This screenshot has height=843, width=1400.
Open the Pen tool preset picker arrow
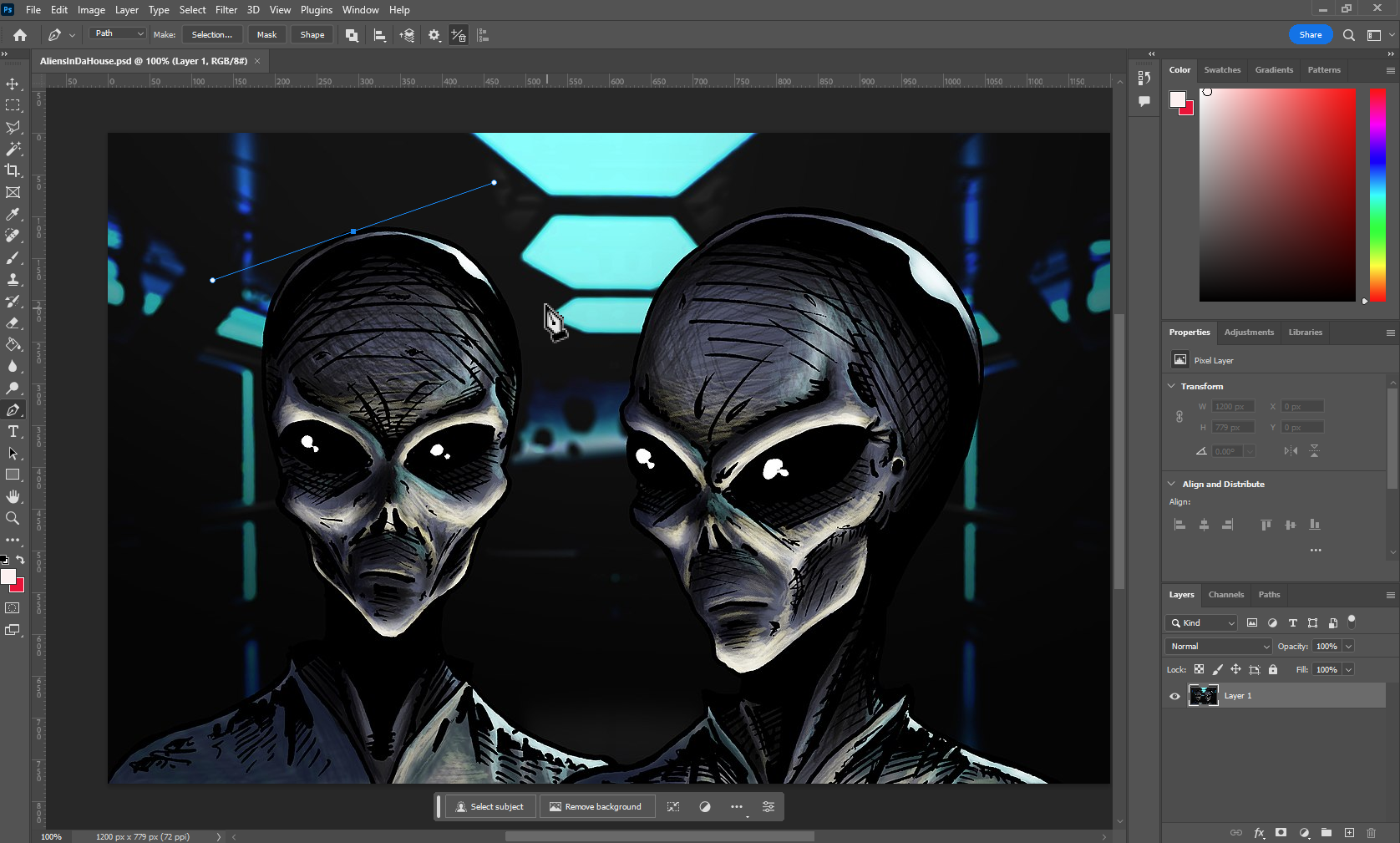(x=72, y=35)
